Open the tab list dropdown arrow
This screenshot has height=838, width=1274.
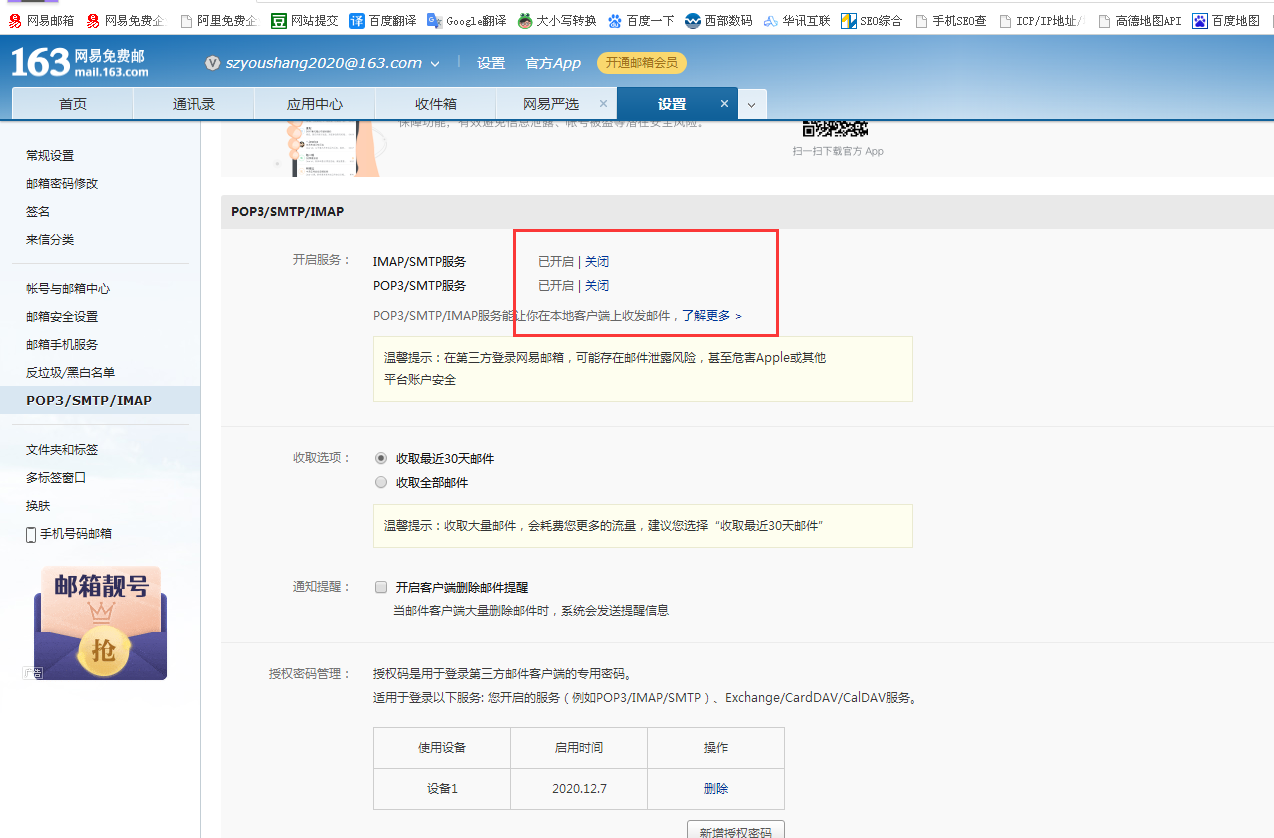(752, 104)
